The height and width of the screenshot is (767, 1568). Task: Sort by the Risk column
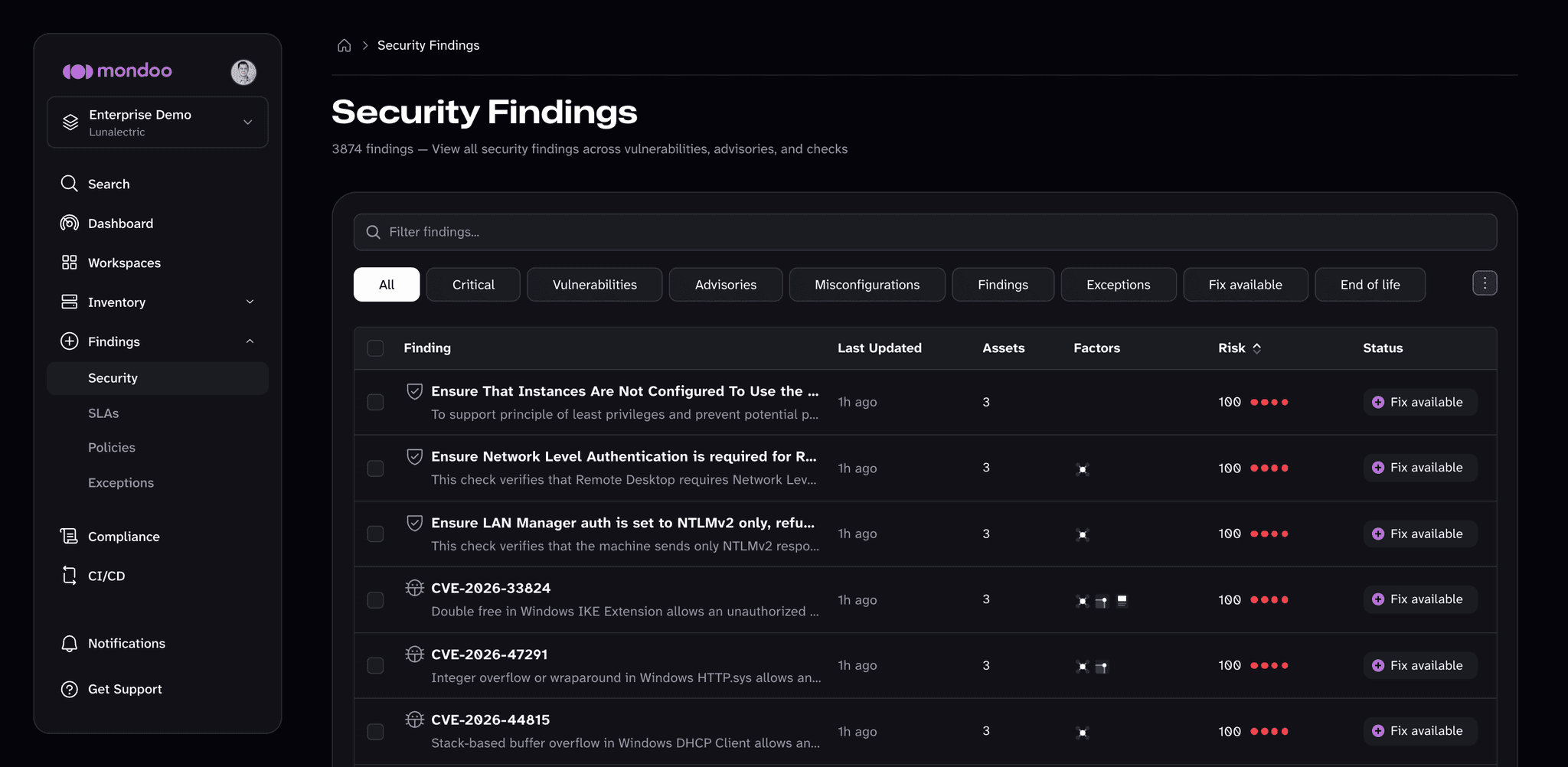click(1240, 348)
